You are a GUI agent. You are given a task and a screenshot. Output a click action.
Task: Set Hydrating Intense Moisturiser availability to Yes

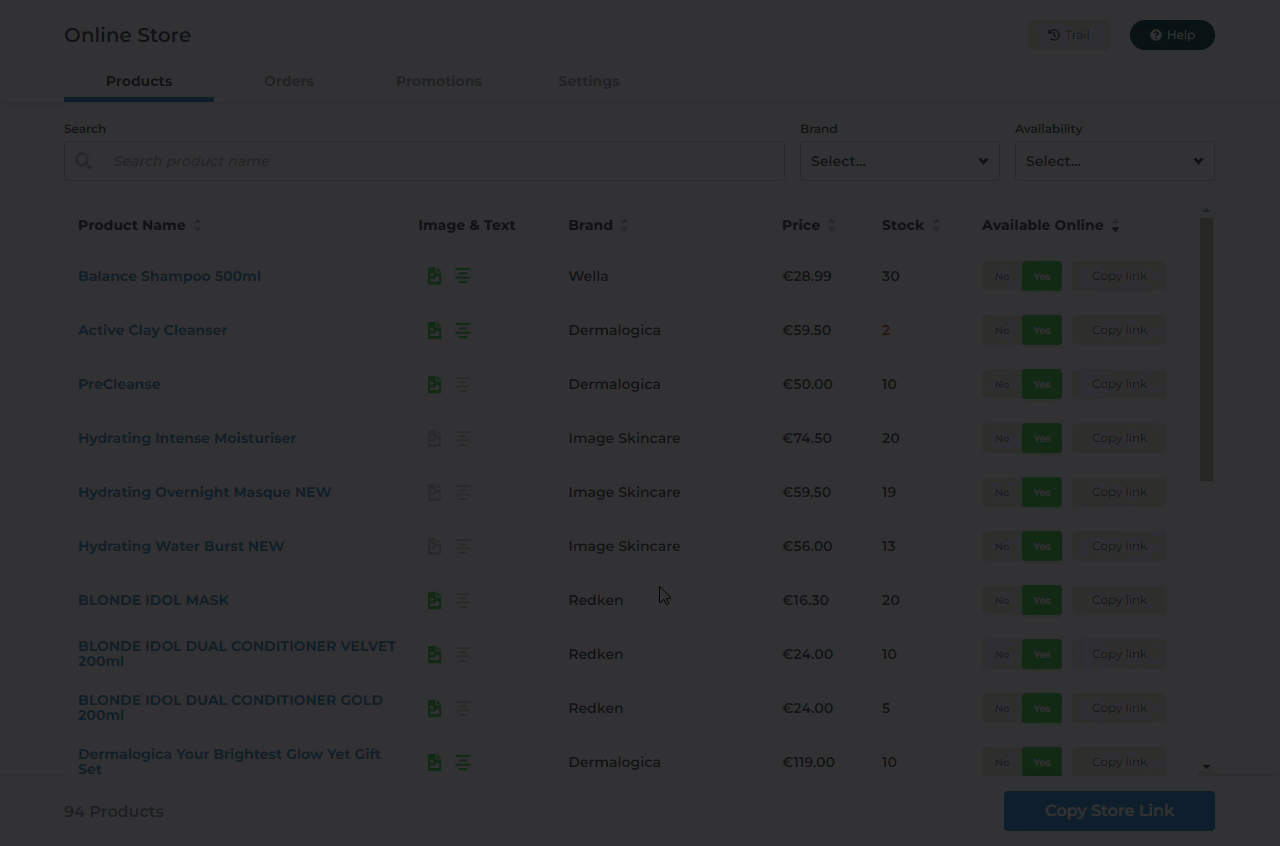pyautogui.click(x=1042, y=438)
